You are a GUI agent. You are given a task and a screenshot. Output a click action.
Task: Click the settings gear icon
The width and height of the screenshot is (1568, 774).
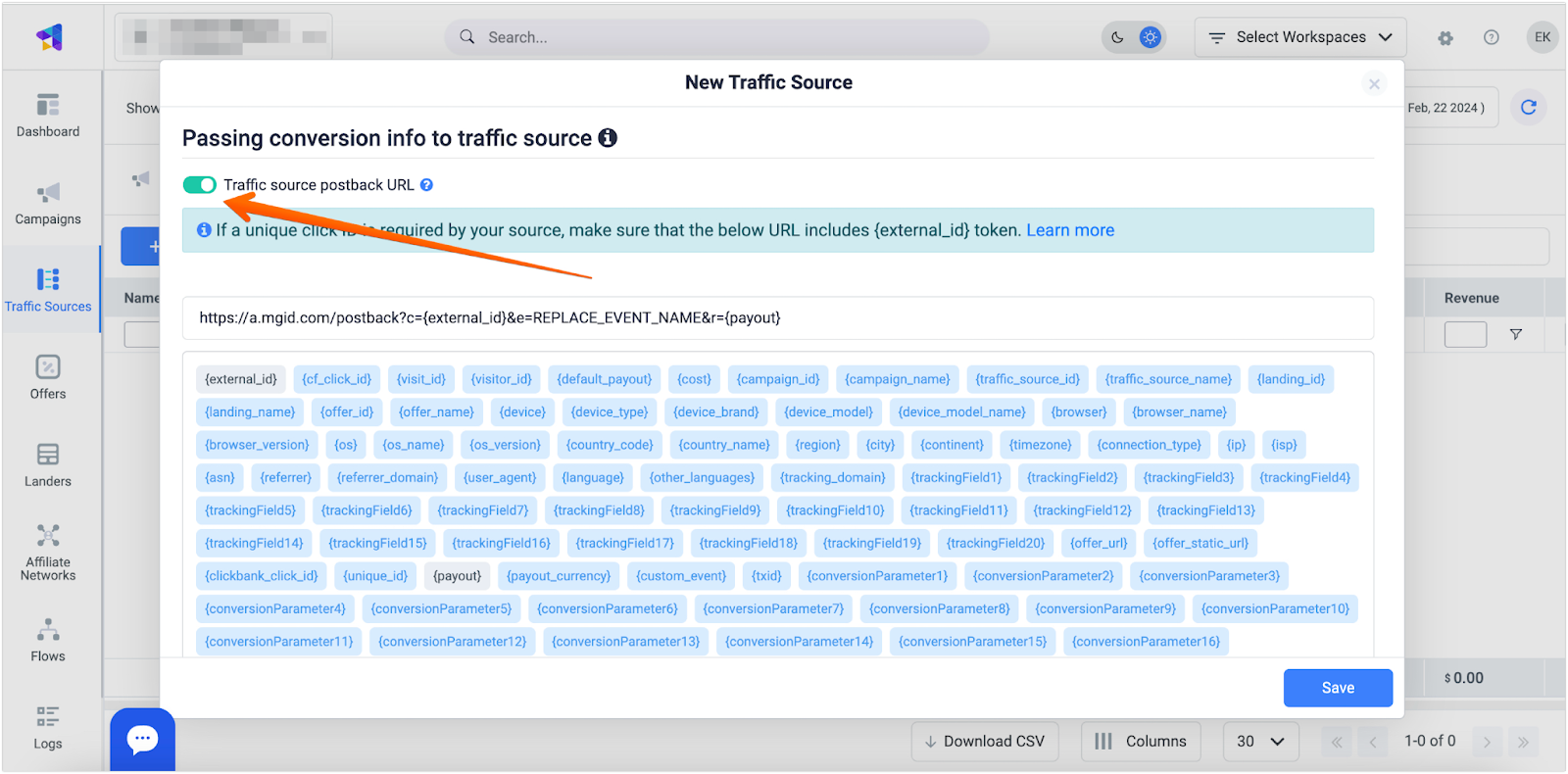pyautogui.click(x=1445, y=38)
